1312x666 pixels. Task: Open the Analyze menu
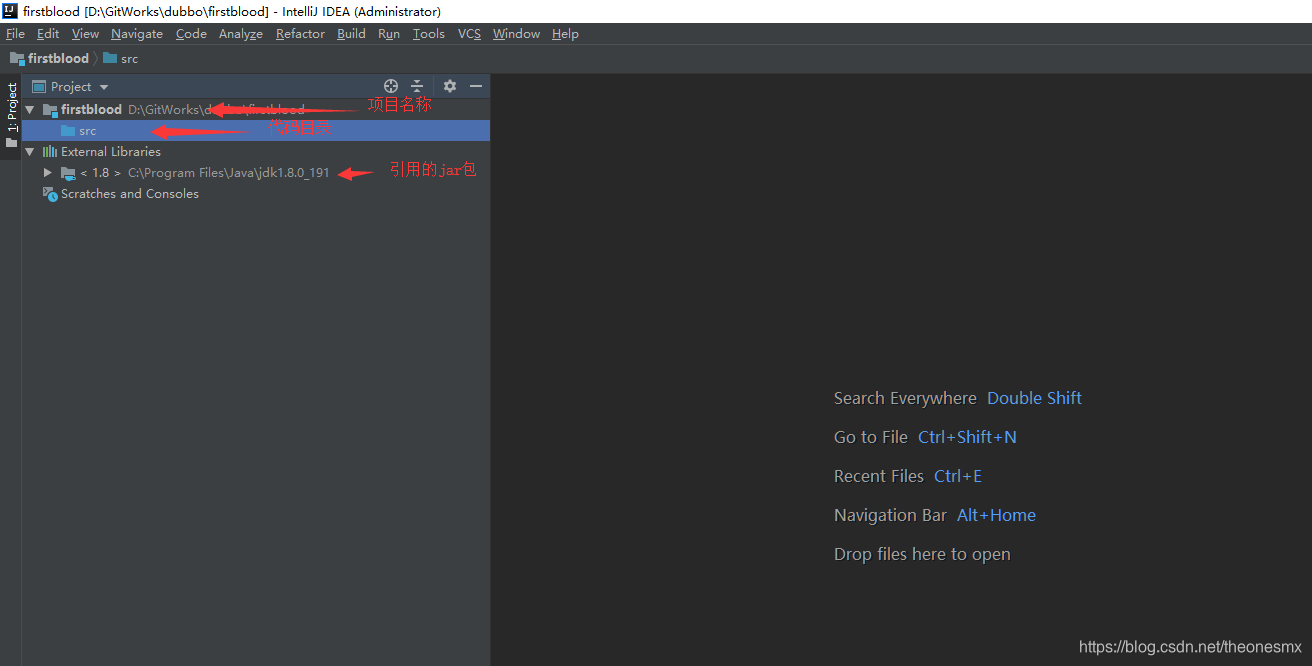[241, 34]
